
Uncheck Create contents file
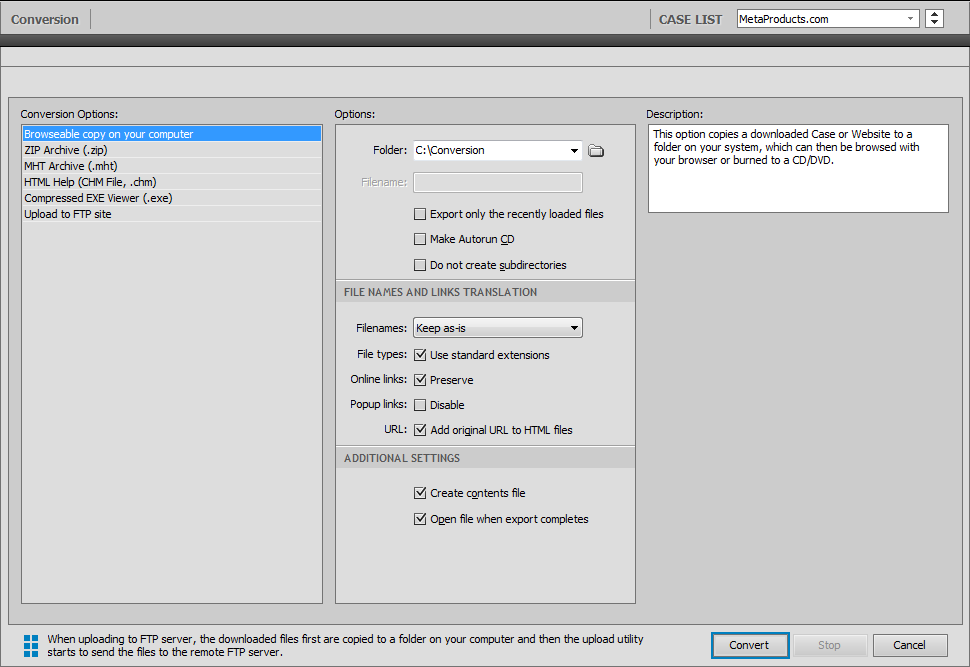click(x=420, y=493)
